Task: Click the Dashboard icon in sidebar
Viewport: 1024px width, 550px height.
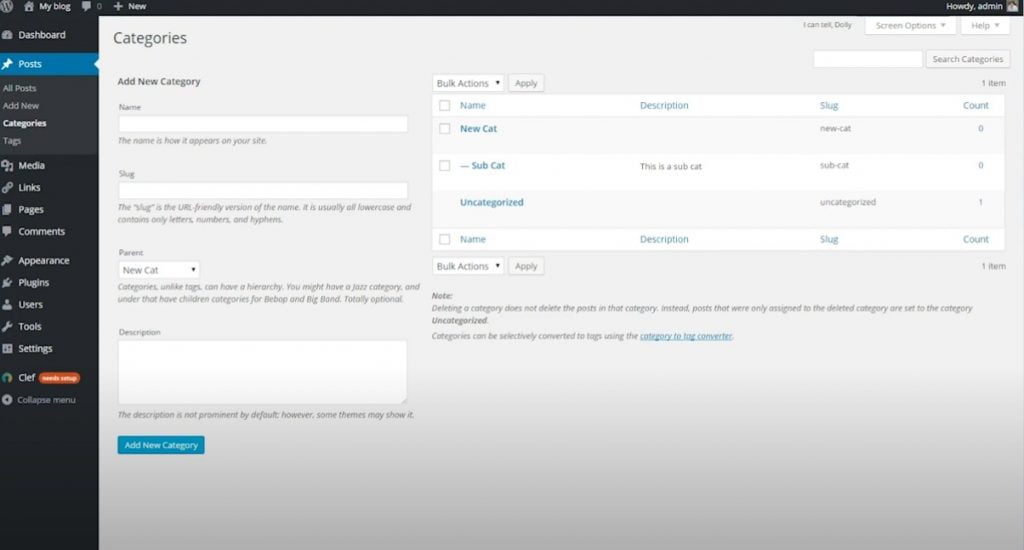Action: click(8, 35)
